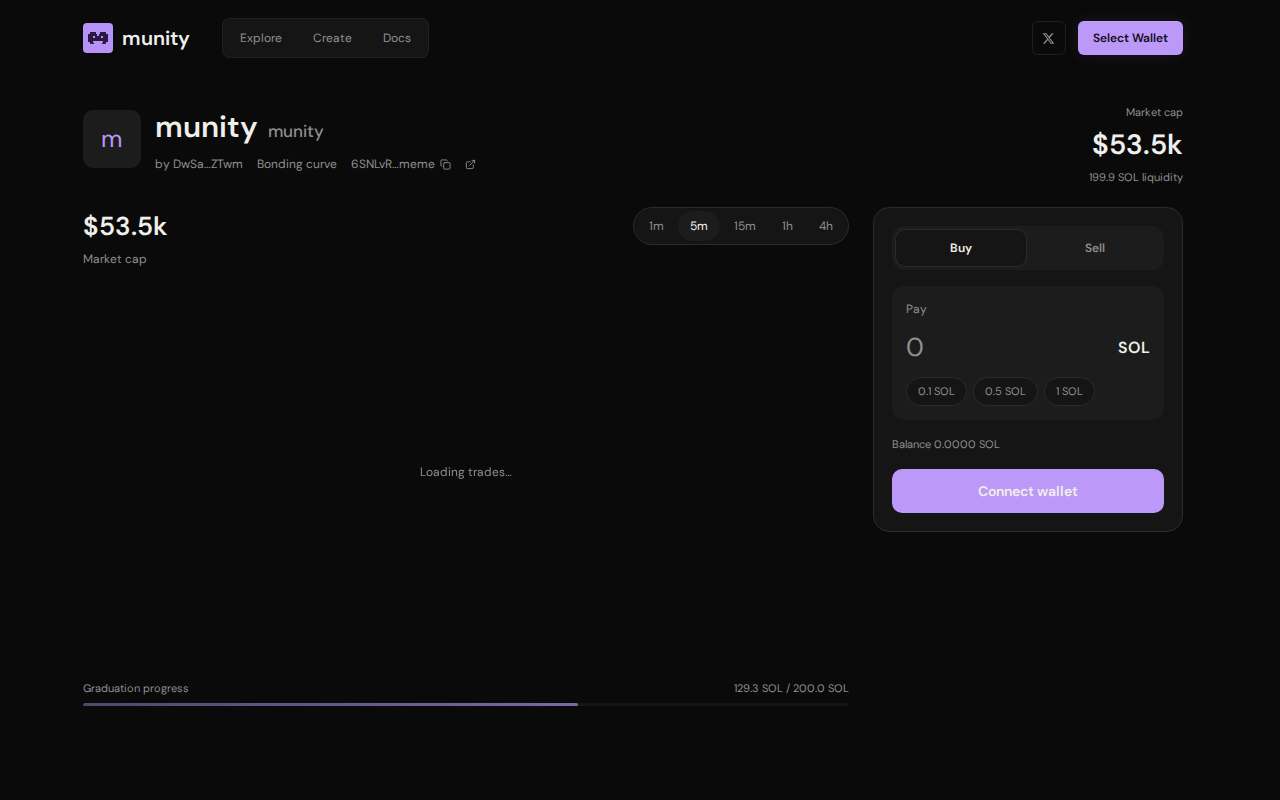Screen dimensions: 1280x800
Task: Click the SOL currency label in Pay box
Action: pos(1134,348)
